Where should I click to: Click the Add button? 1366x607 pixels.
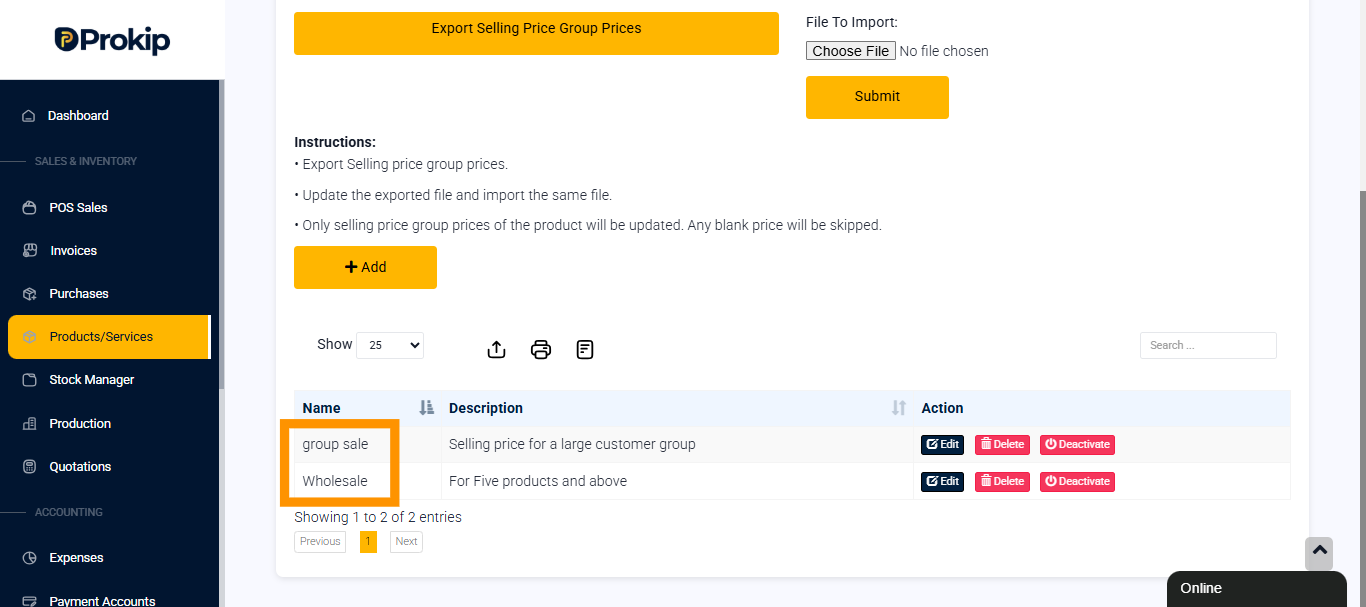tap(365, 267)
